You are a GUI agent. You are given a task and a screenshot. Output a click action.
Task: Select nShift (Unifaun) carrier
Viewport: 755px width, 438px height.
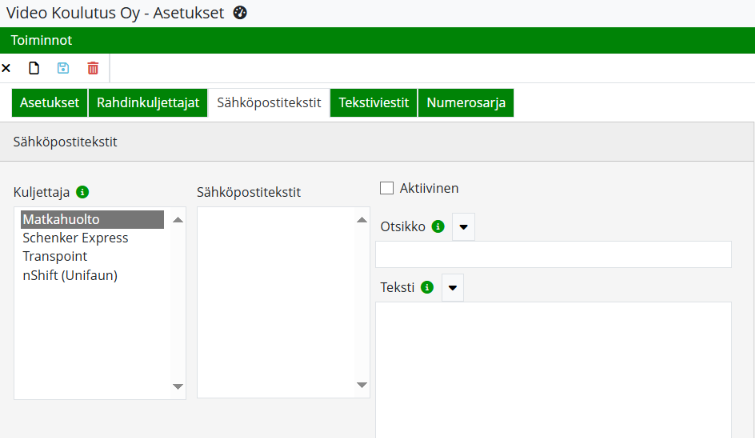(x=70, y=274)
